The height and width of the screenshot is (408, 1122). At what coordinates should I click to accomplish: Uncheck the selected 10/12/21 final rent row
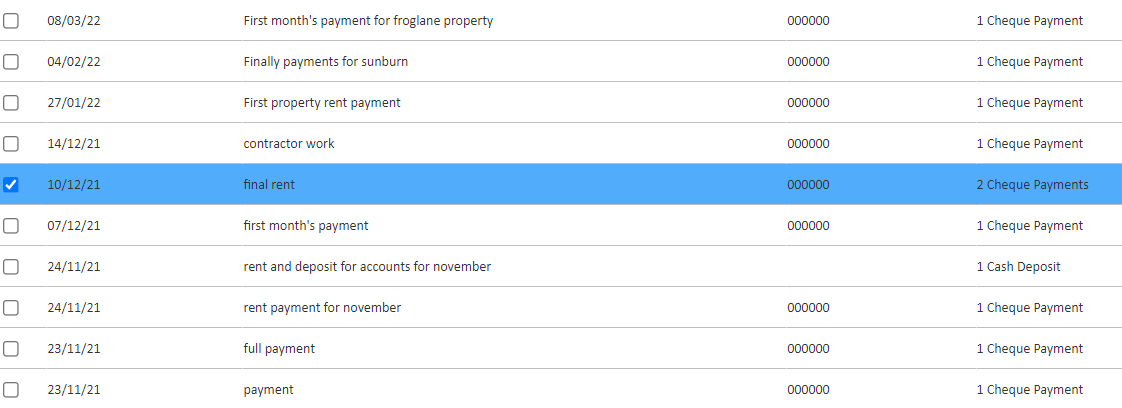(x=11, y=185)
